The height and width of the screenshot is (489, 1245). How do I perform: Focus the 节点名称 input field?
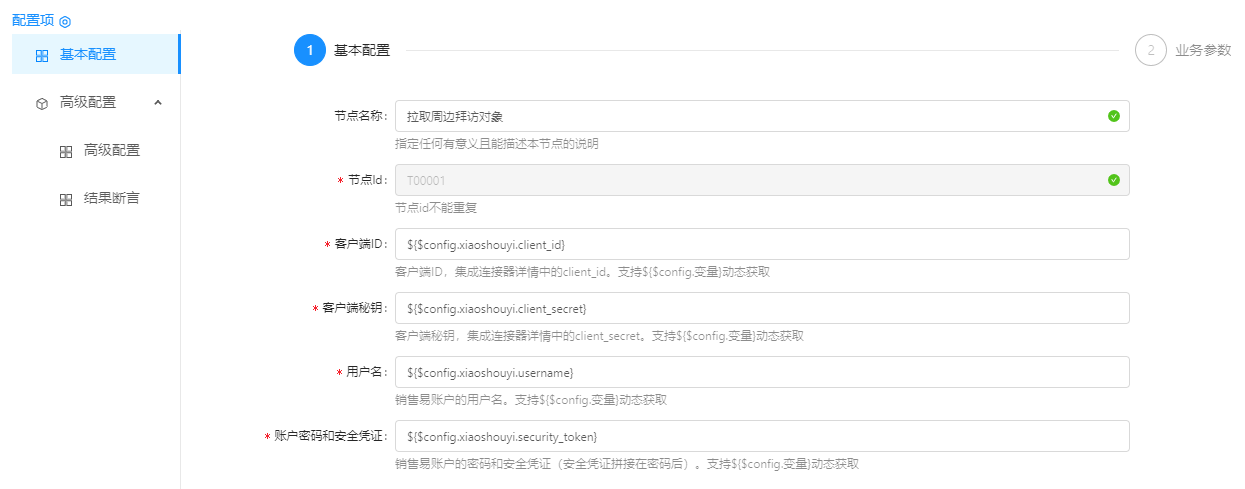point(750,116)
